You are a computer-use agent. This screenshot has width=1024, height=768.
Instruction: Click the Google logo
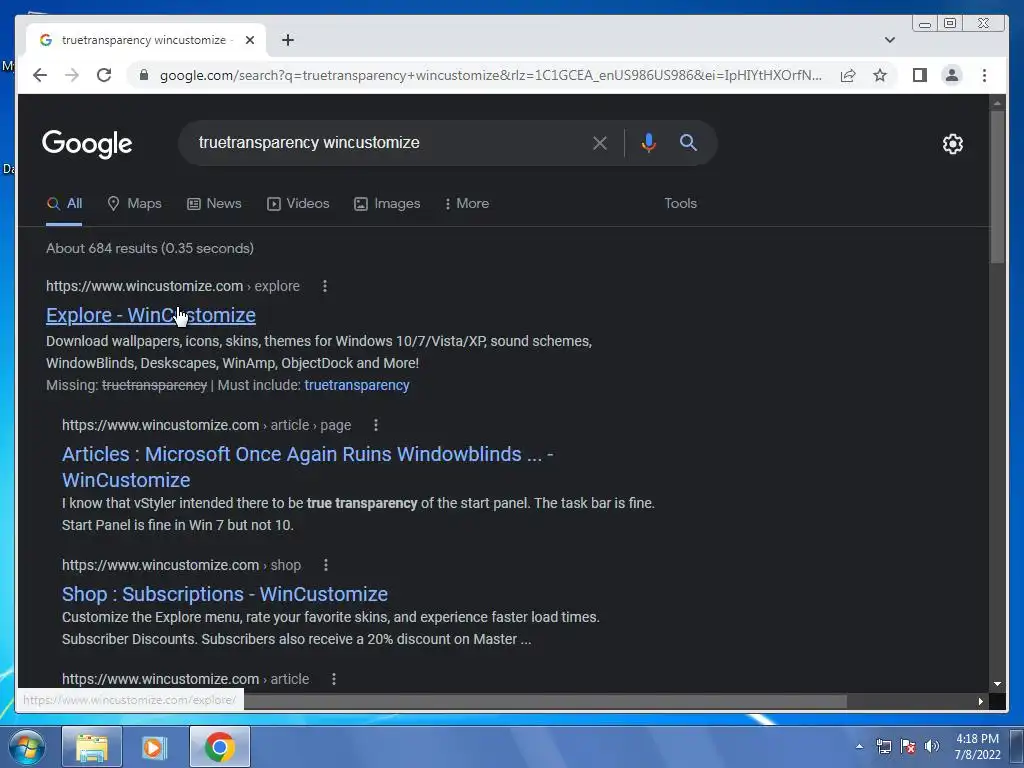pyautogui.click(x=87, y=144)
